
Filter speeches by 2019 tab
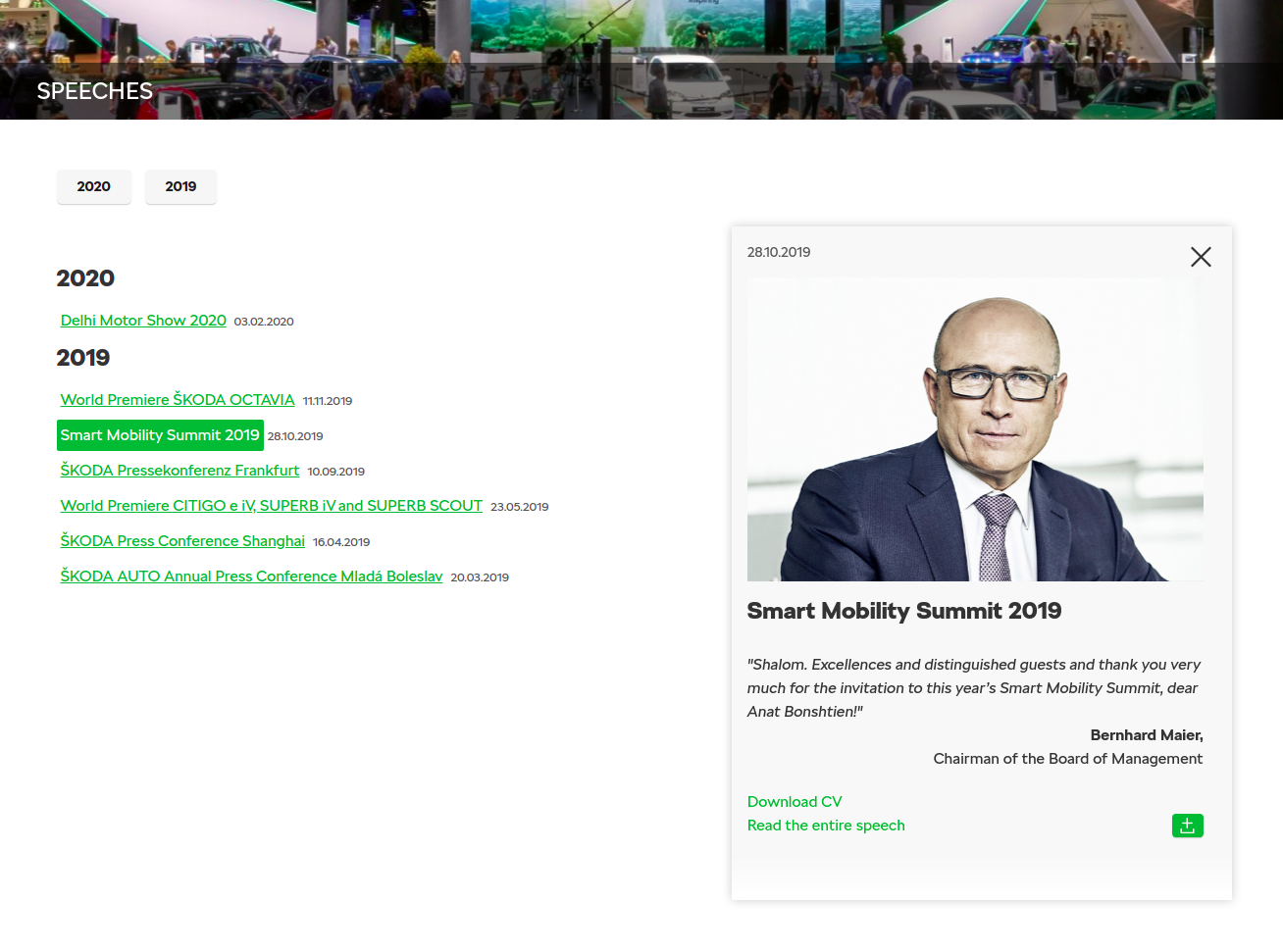(x=180, y=186)
